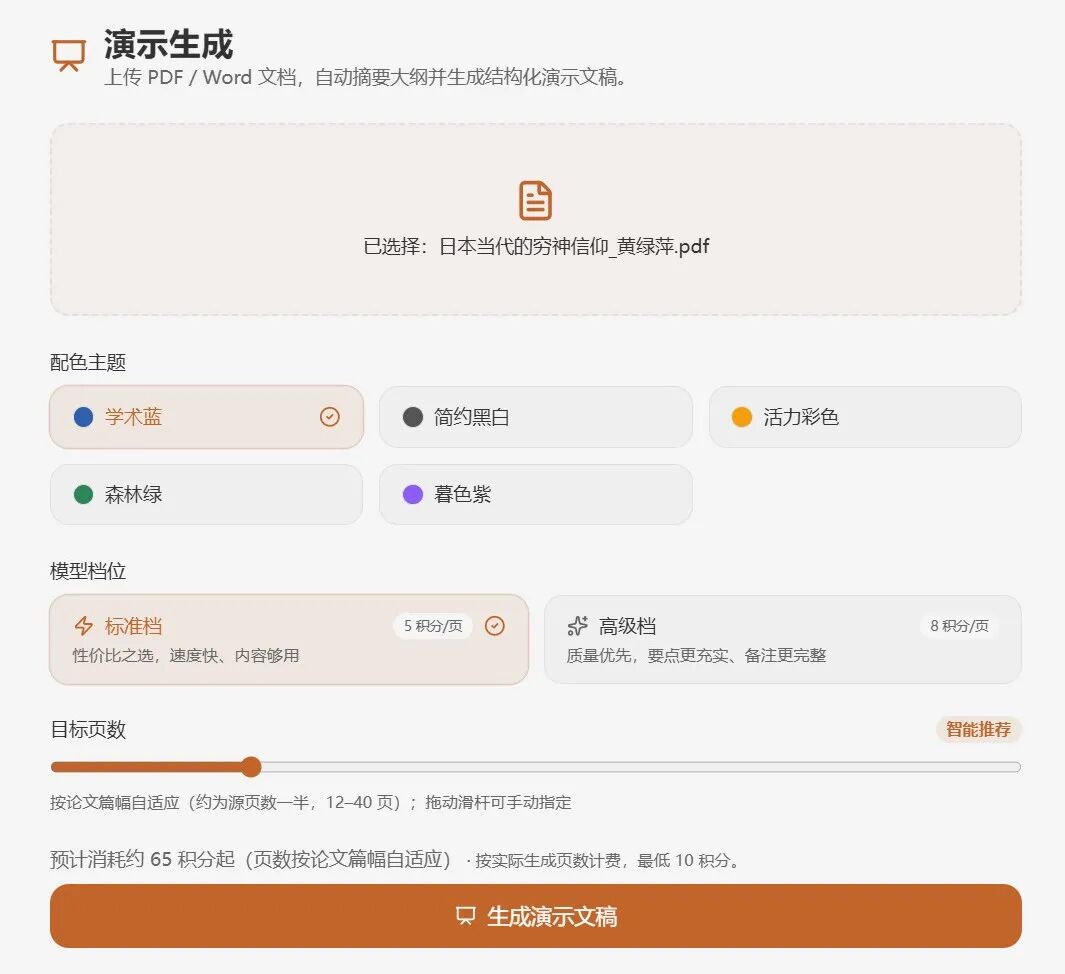Click the 目标页数 slider handle
The width and height of the screenshot is (1065, 974).
tap(251, 767)
